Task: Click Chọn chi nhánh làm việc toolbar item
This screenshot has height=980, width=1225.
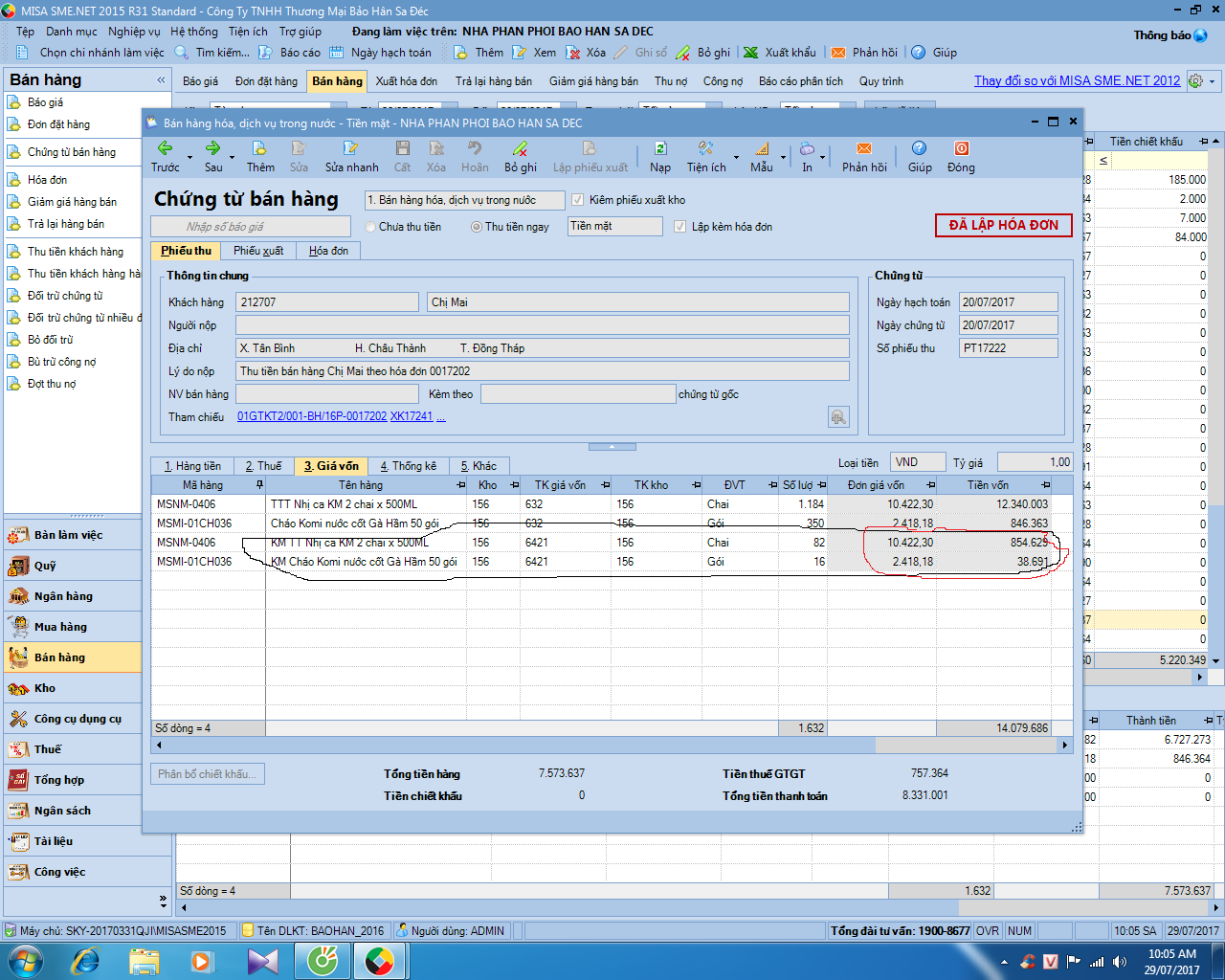Action: (x=92, y=53)
